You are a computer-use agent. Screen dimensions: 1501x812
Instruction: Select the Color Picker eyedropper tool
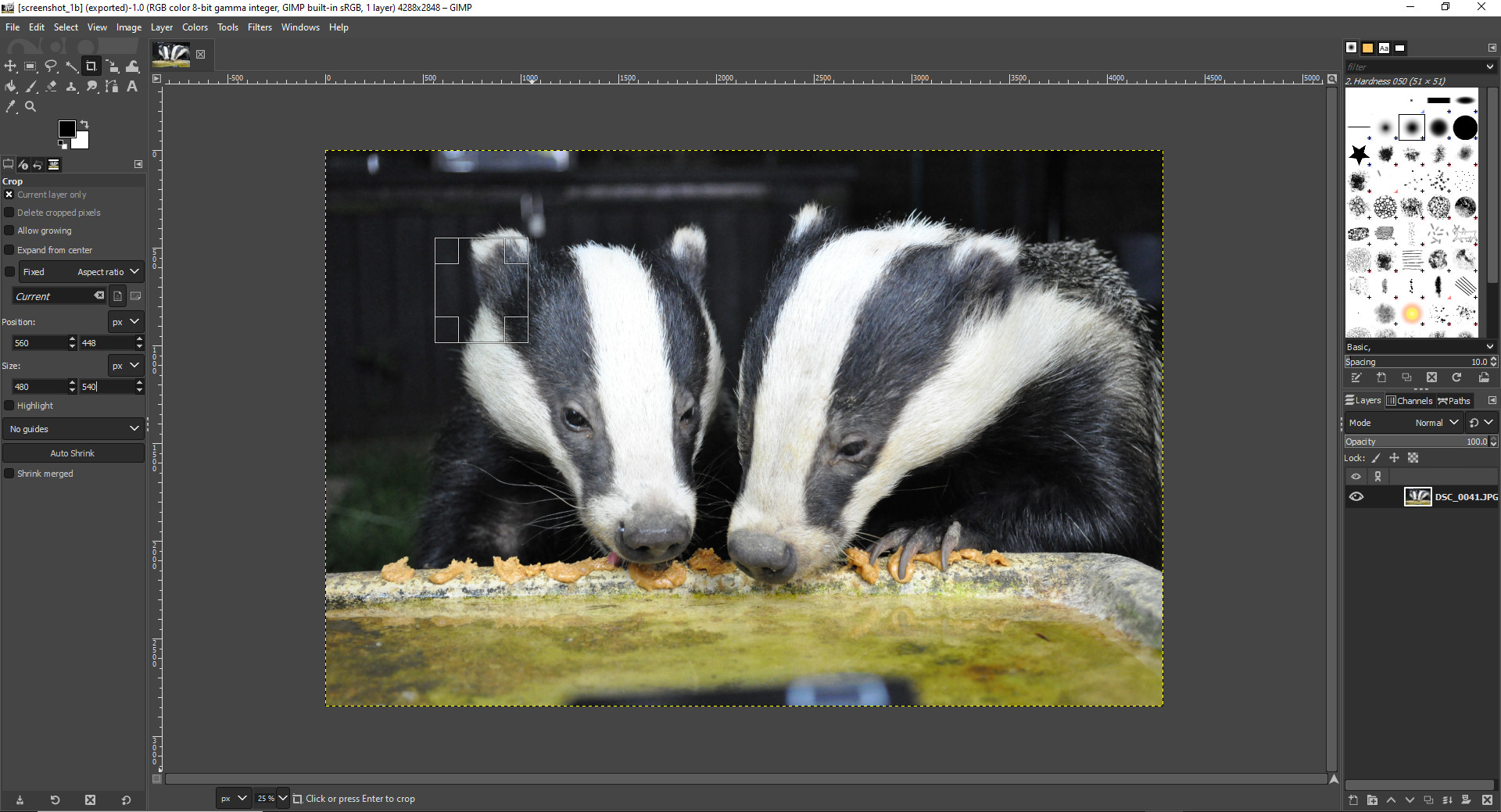click(x=10, y=107)
